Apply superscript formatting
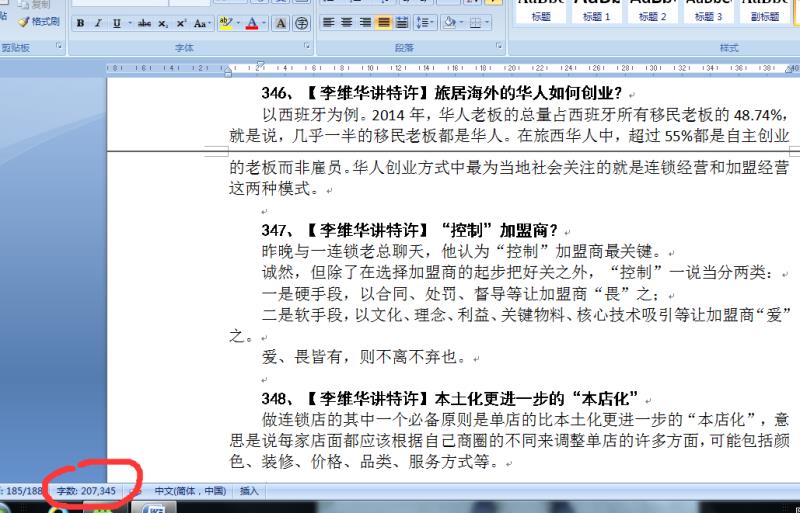 click(181, 23)
